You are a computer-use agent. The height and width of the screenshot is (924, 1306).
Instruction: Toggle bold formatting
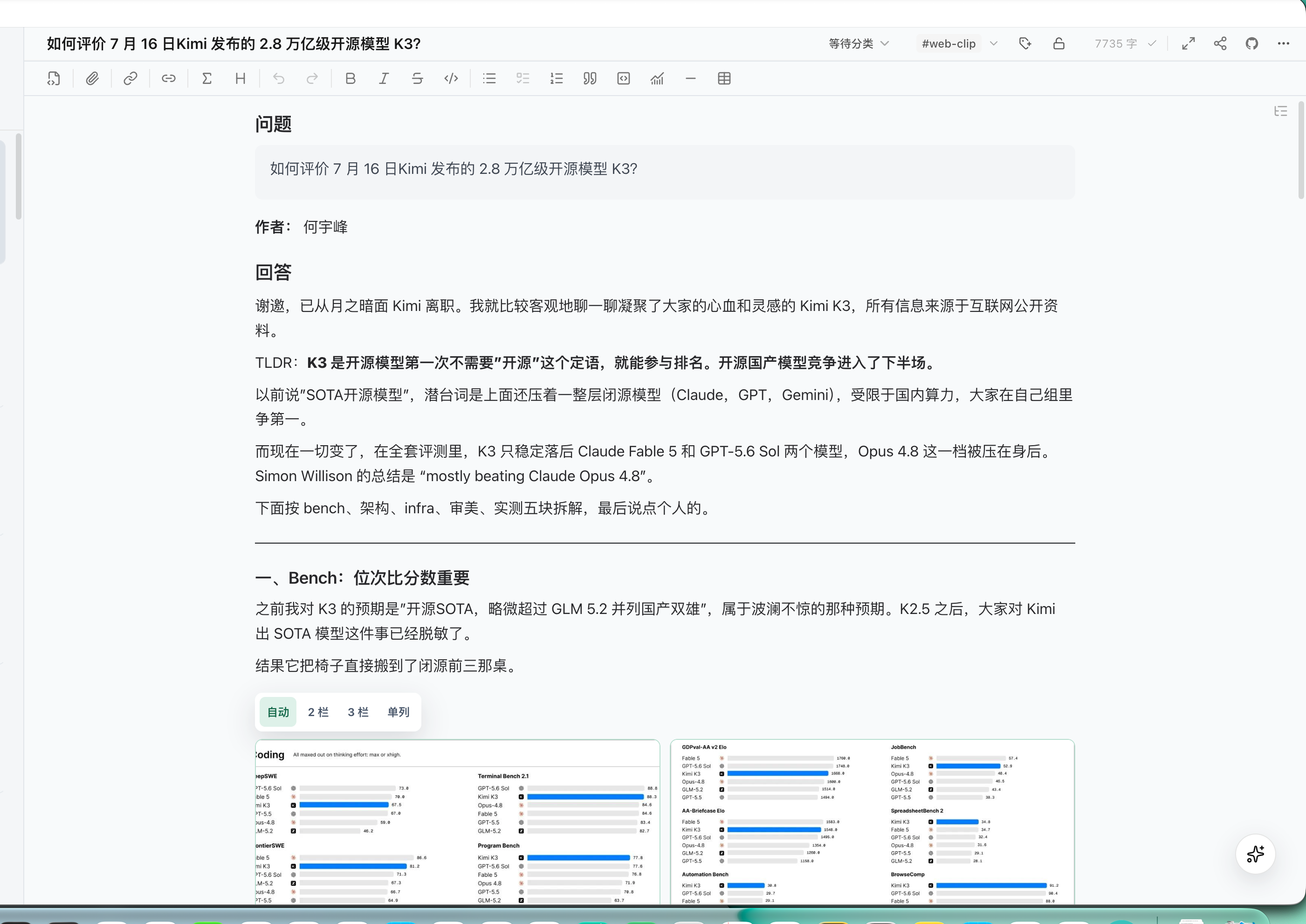(351, 78)
